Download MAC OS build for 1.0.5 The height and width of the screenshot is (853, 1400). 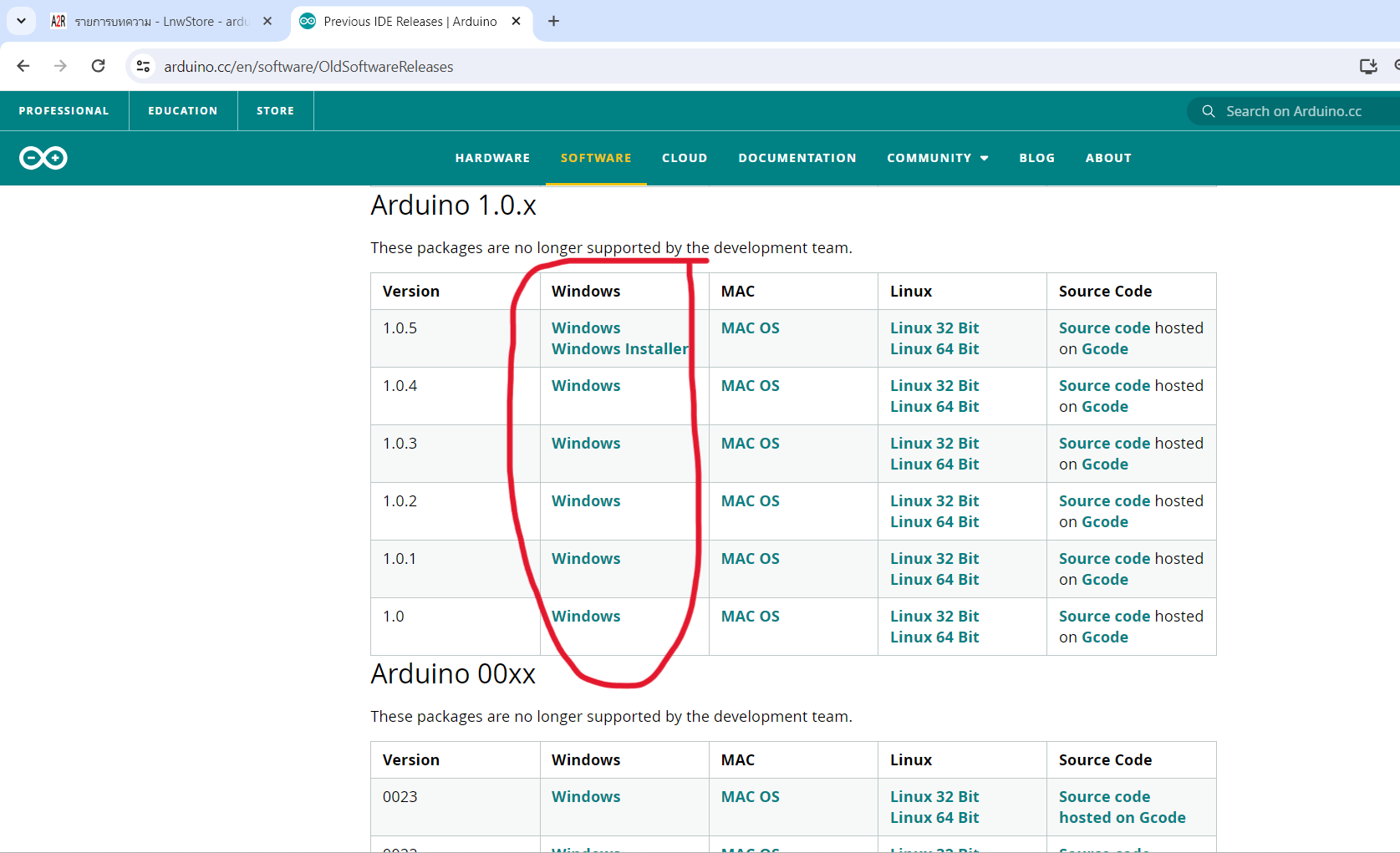click(x=751, y=328)
